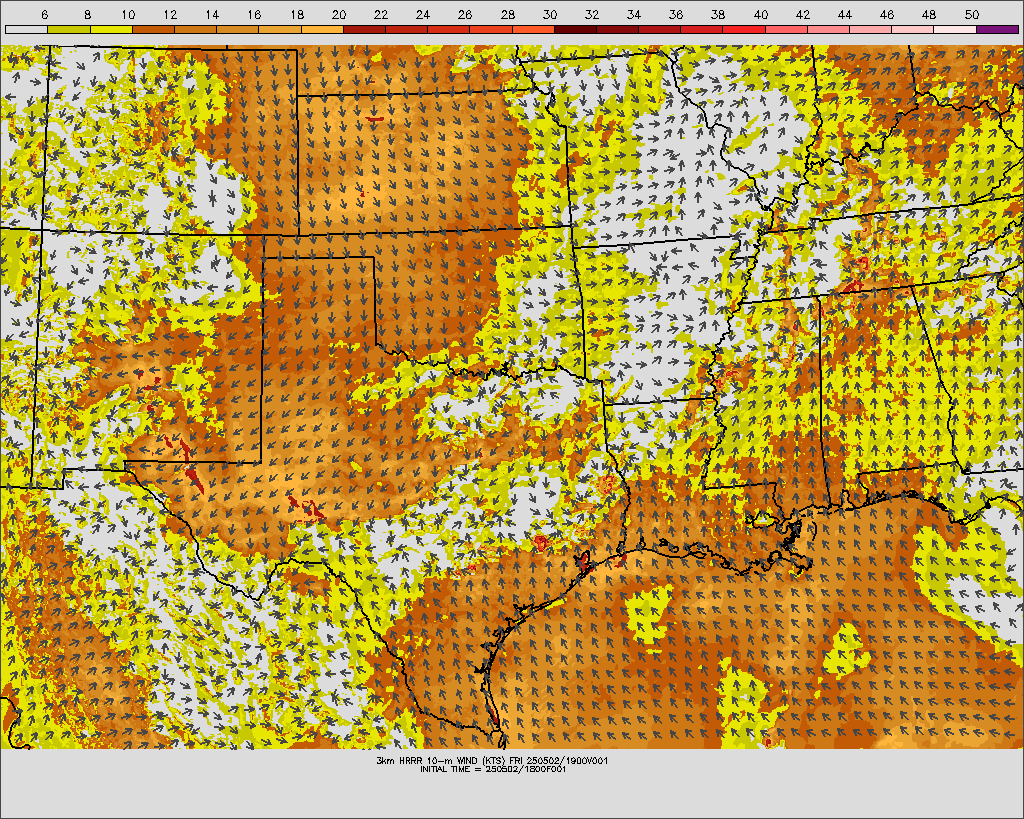Select the "36" legend scale label

click(x=676, y=14)
